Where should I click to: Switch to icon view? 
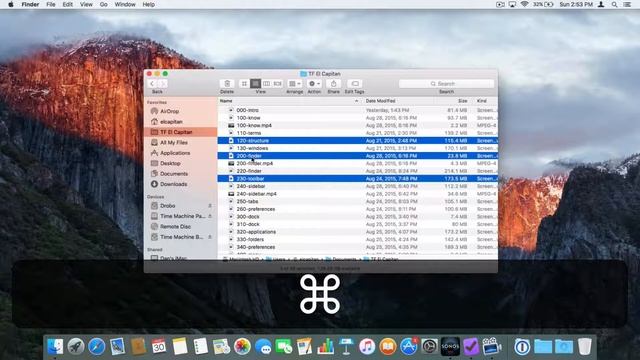click(x=244, y=84)
